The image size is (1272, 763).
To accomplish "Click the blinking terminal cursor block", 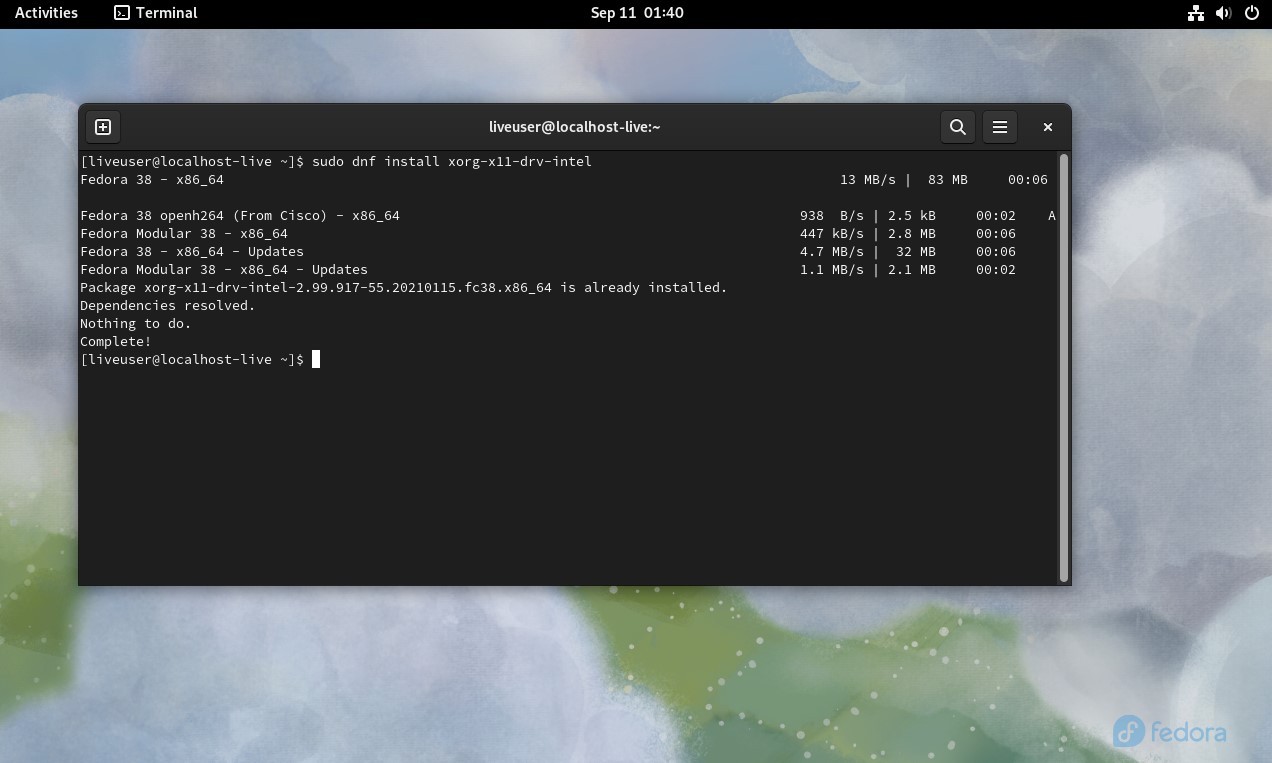I will (315, 359).
